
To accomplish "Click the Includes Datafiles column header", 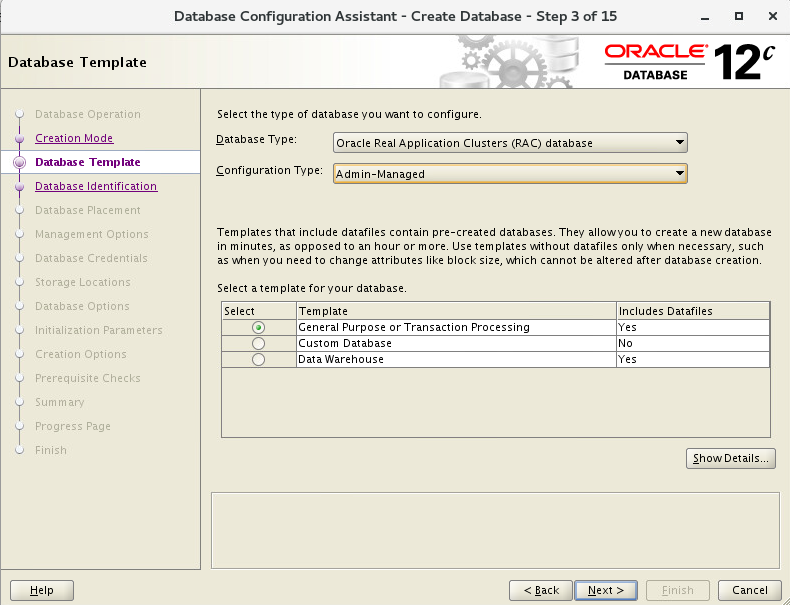I will point(693,311).
